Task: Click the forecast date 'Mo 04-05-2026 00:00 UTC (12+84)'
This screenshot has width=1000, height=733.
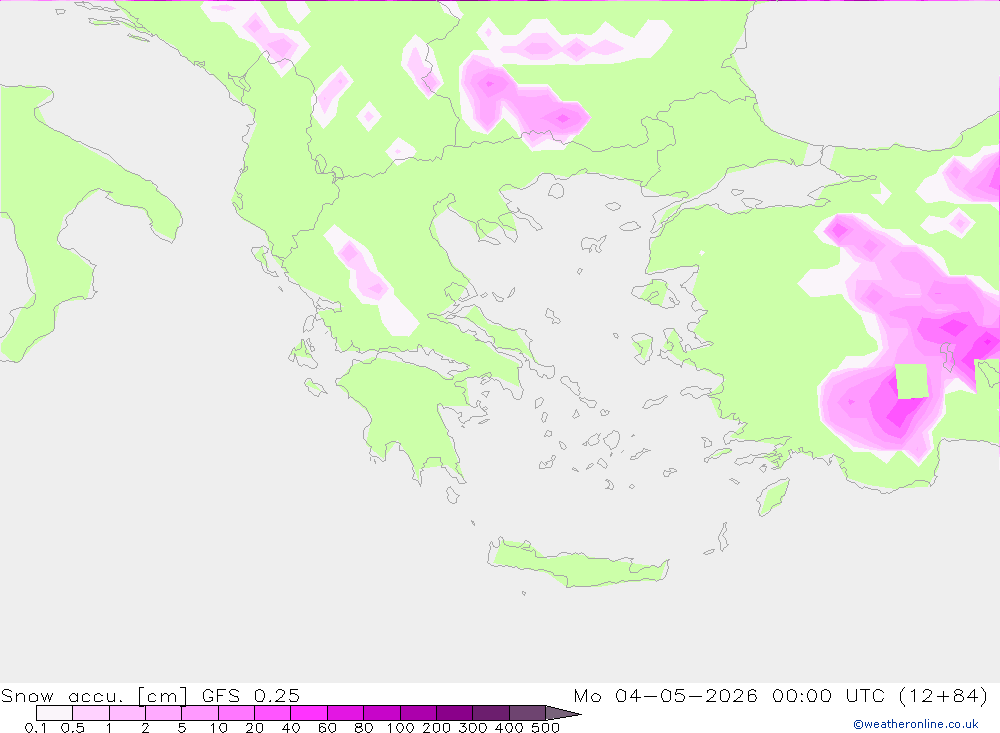Action: tap(781, 695)
